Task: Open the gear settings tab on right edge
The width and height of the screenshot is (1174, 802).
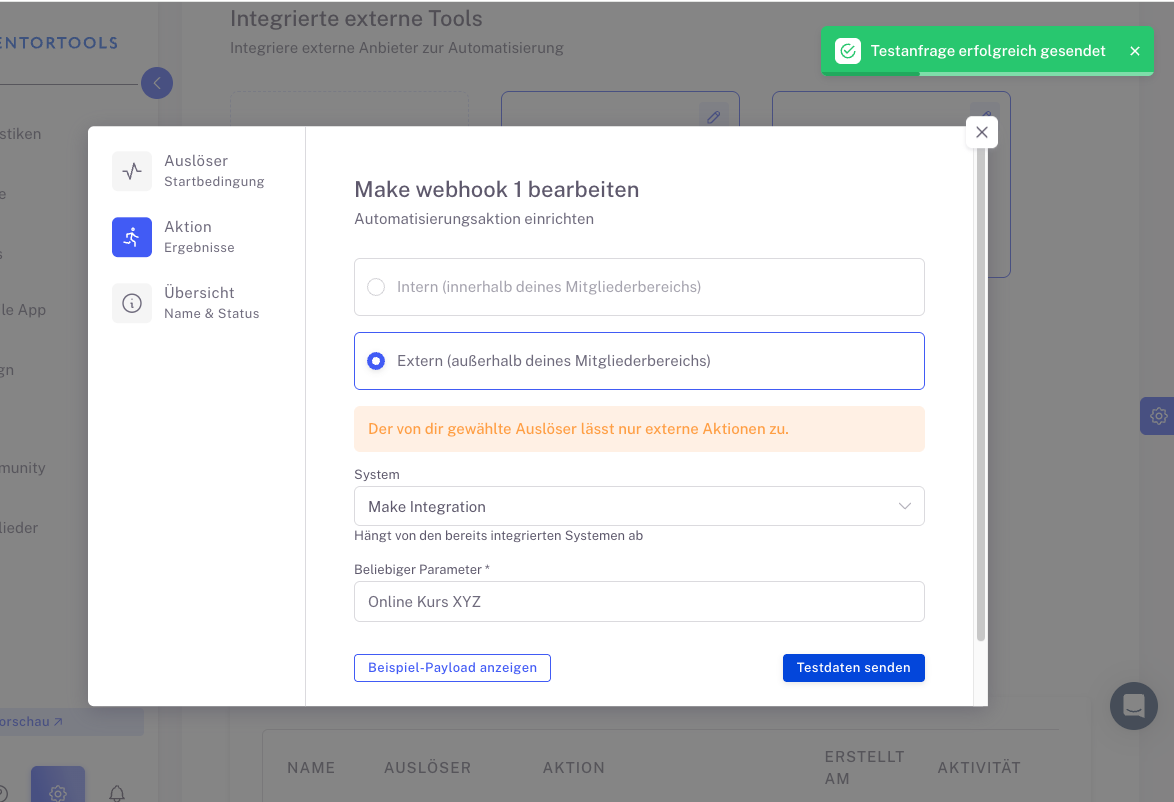Action: [1158, 416]
